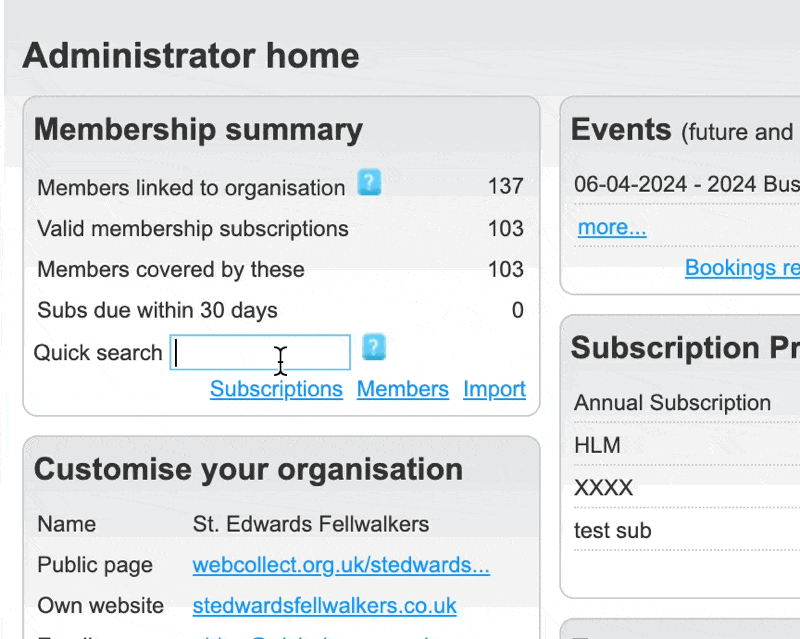Click inside the Quick search box
Image resolution: width=800 pixels, height=639 pixels.
click(259, 352)
